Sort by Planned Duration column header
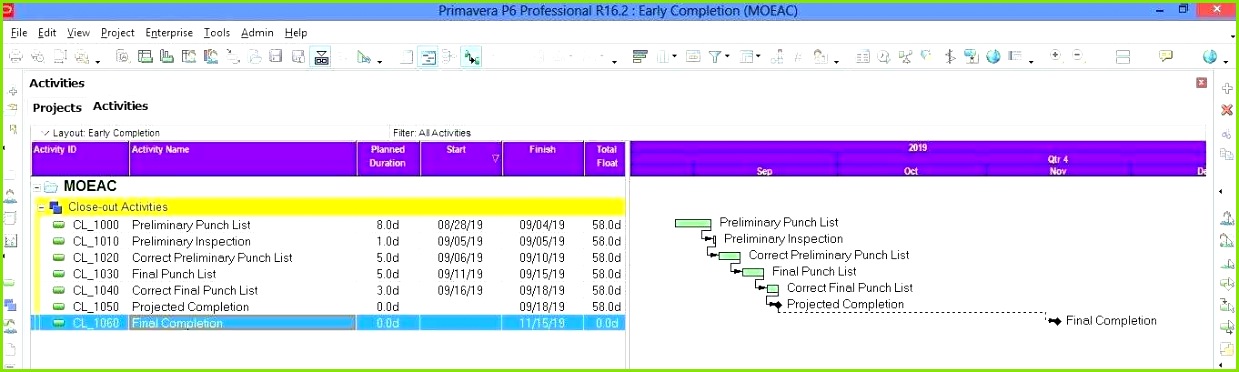This screenshot has width=1239, height=372. (388, 158)
